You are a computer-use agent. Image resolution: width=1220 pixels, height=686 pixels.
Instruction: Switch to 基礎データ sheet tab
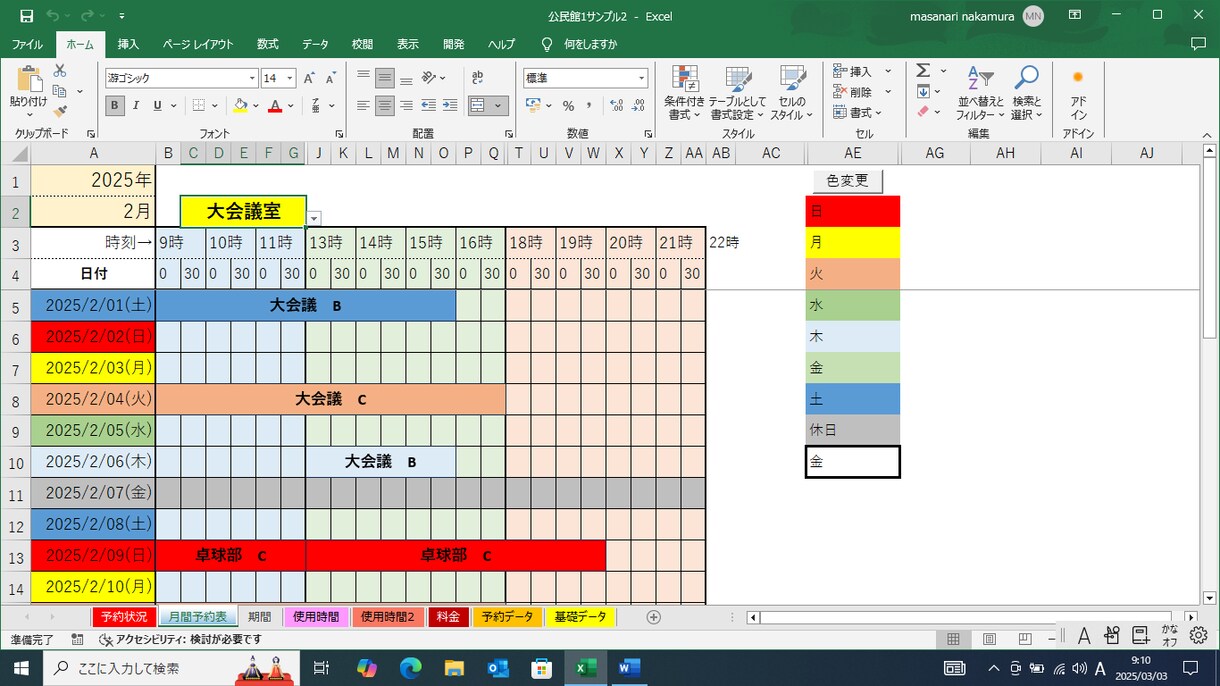(580, 617)
